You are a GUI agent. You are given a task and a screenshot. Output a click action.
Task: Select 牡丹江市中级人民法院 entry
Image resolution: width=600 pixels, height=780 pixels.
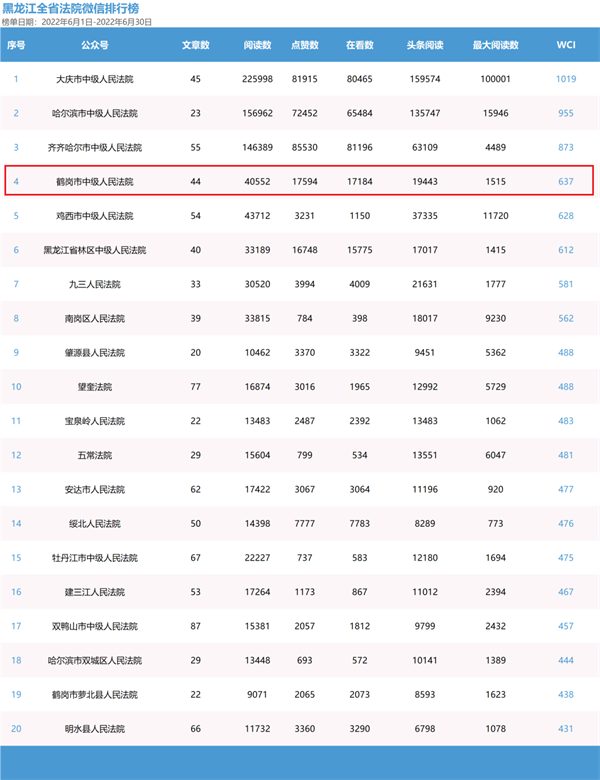95,558
